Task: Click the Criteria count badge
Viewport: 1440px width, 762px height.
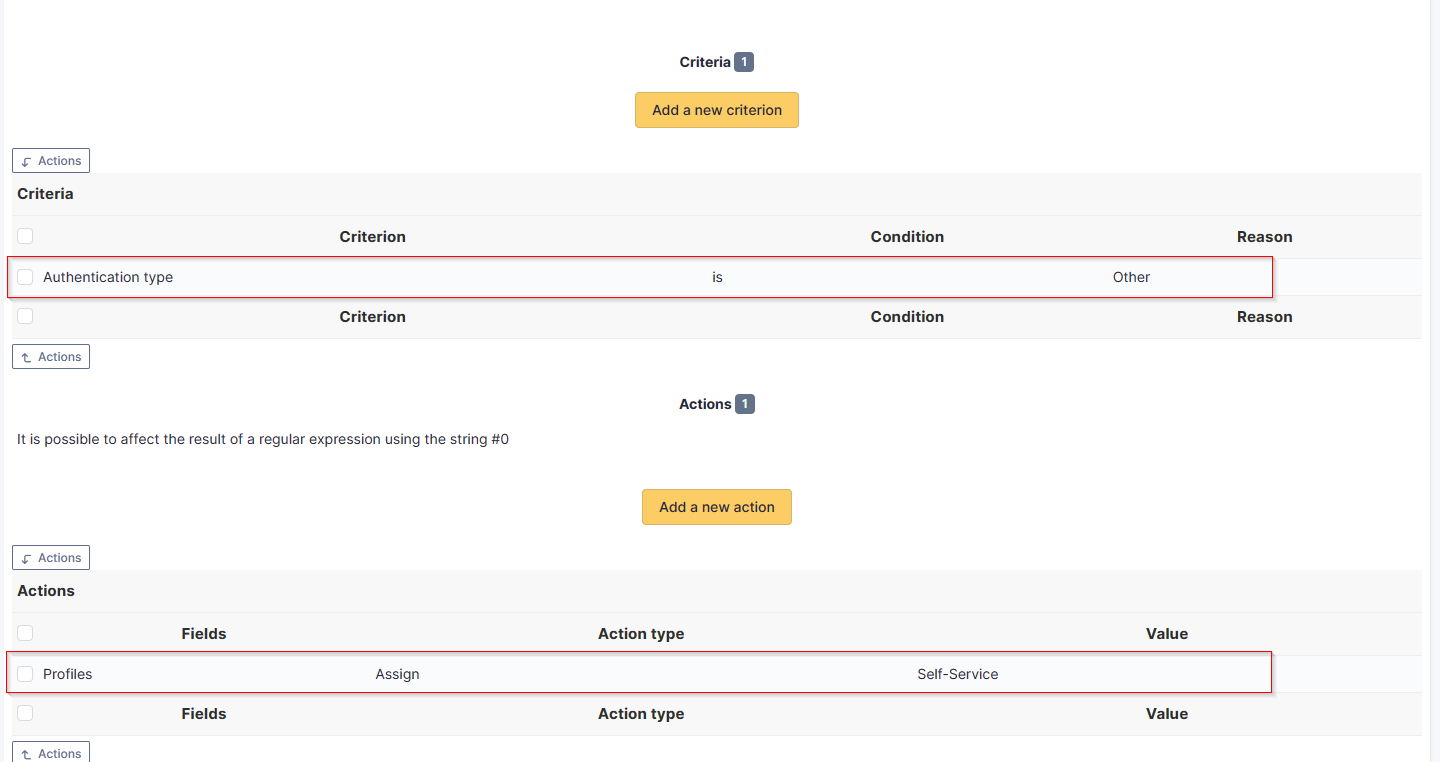Action: click(743, 62)
